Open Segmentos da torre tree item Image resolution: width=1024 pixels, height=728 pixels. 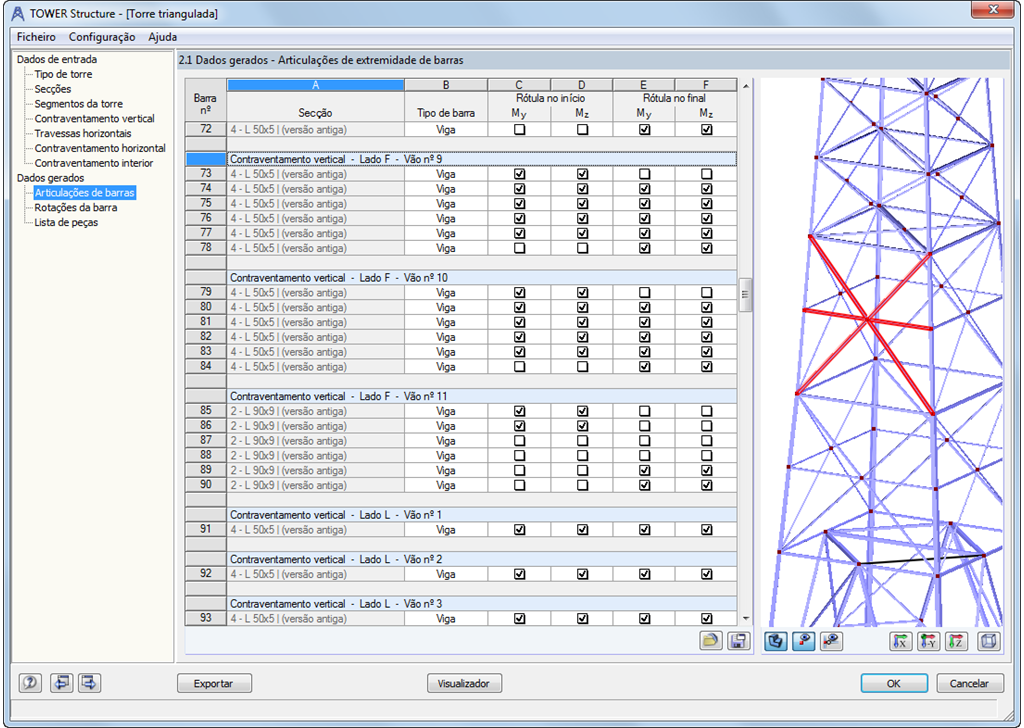point(78,103)
